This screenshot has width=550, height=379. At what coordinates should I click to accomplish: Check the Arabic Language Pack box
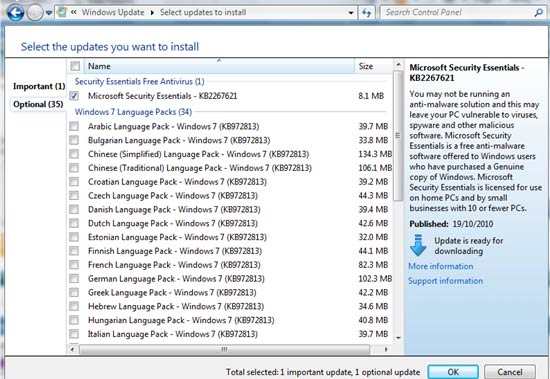pyautogui.click(x=74, y=126)
